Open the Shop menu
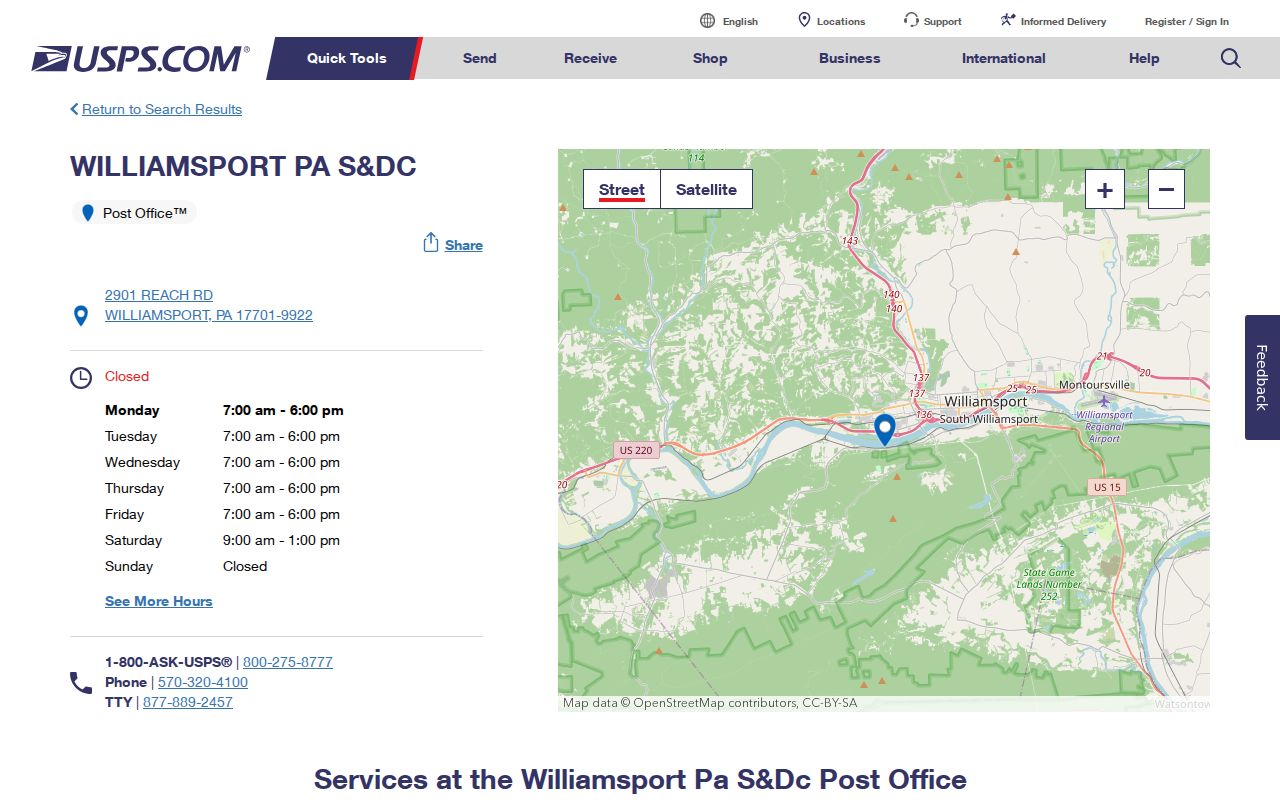The image size is (1280, 800). [710, 58]
